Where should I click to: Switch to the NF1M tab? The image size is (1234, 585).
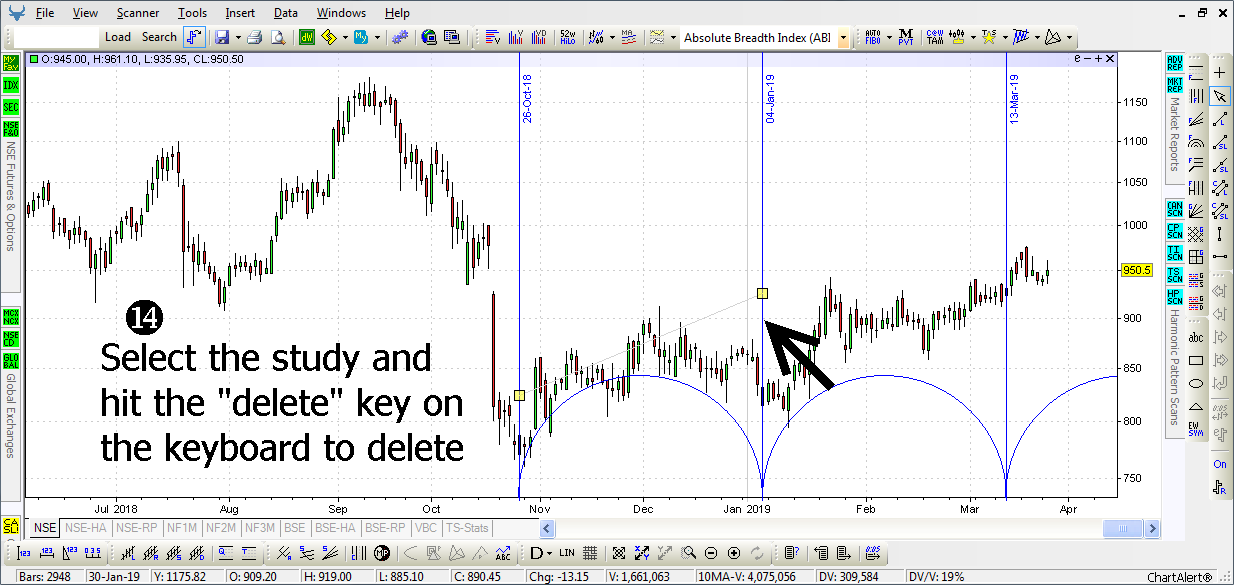click(x=182, y=528)
